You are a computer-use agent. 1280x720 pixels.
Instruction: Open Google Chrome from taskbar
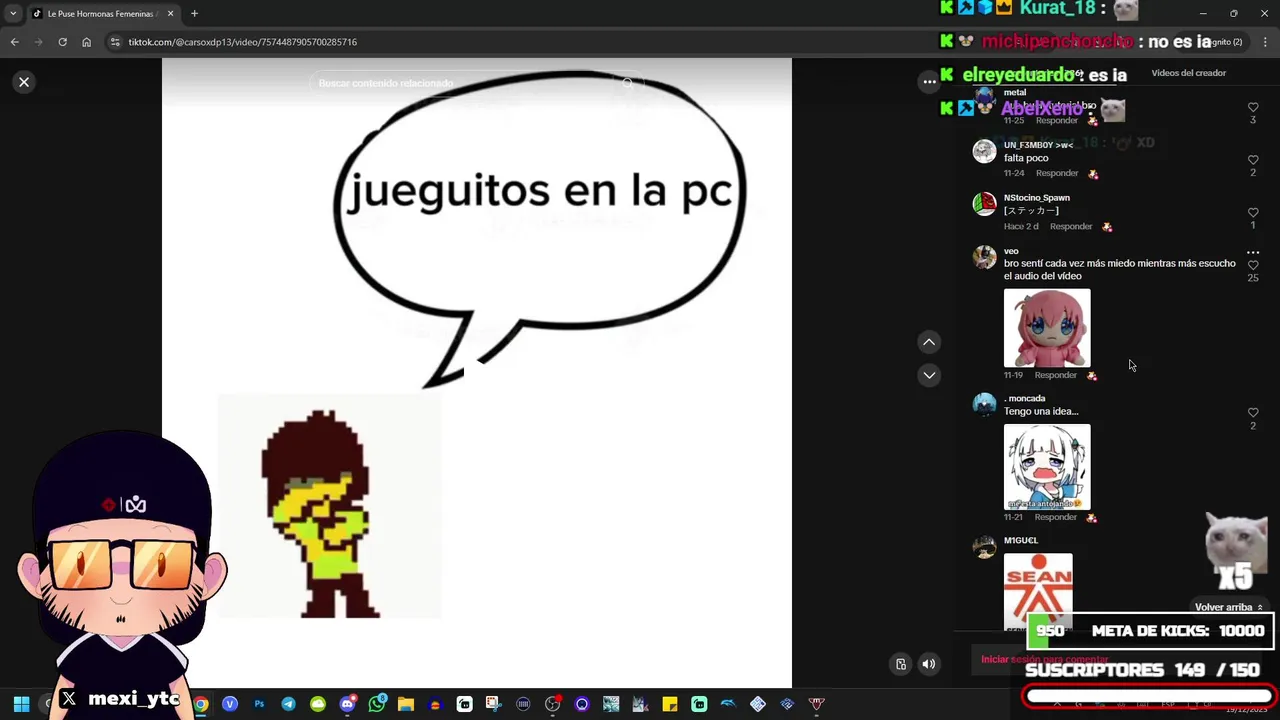click(201, 704)
